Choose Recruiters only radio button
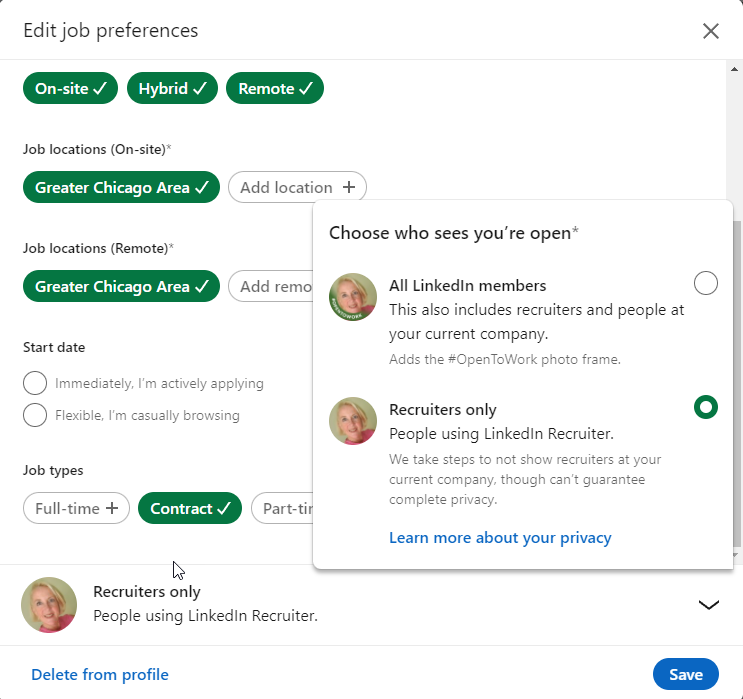 pyautogui.click(x=706, y=407)
